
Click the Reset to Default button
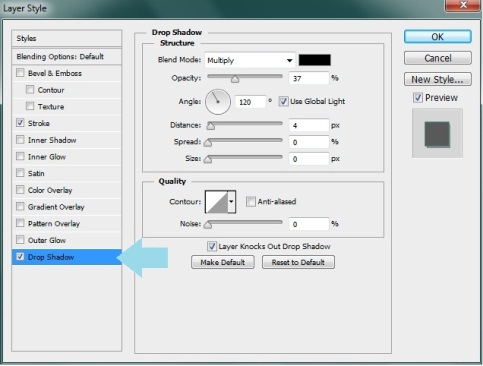[x=298, y=262]
